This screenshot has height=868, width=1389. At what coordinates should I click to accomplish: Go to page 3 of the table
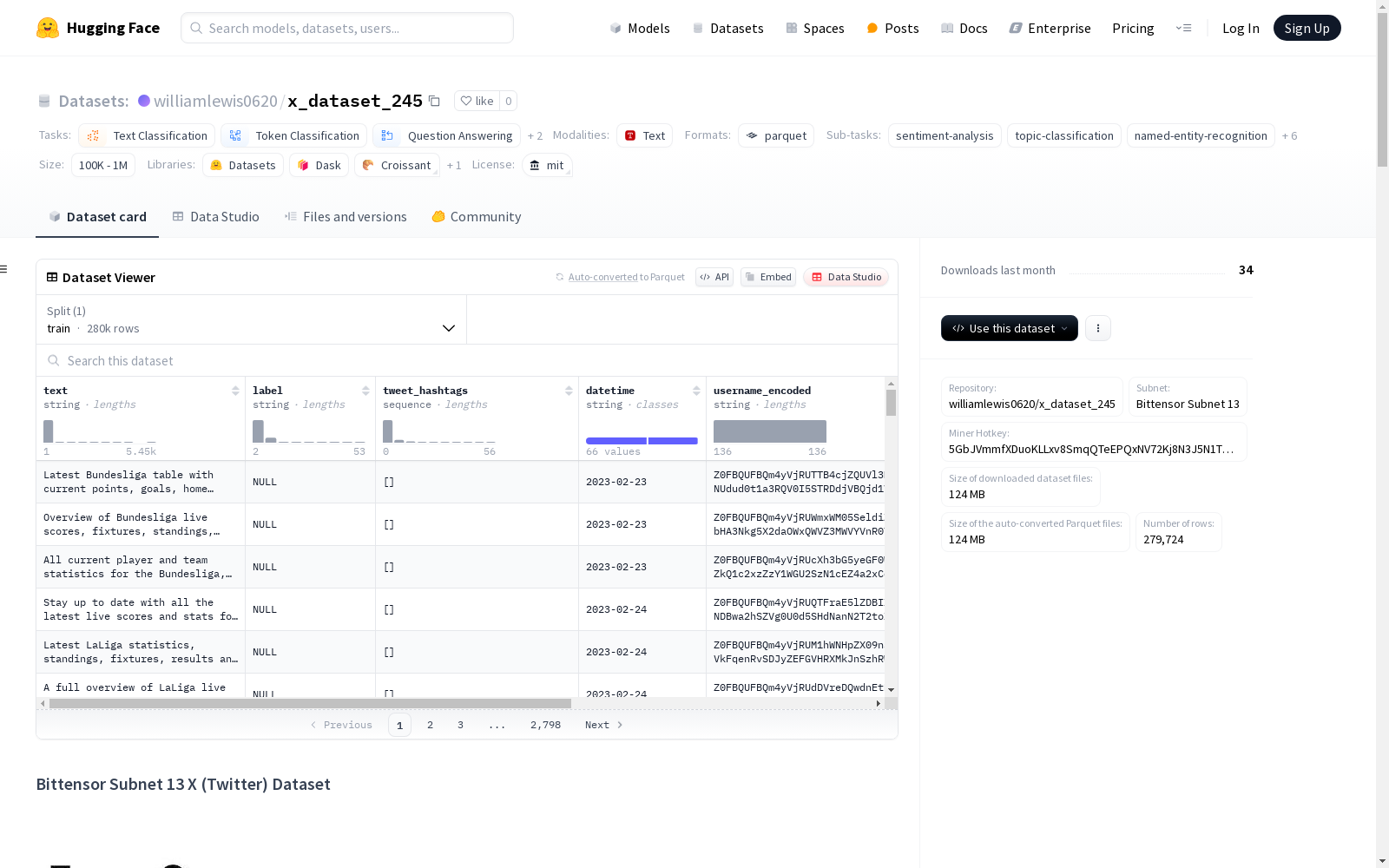[460, 725]
